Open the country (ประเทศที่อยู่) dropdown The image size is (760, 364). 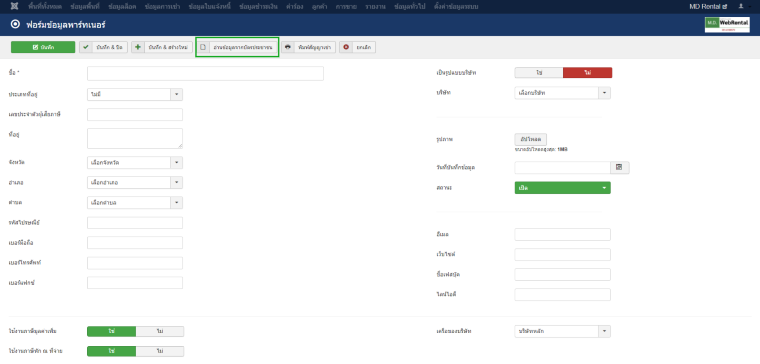tap(135, 94)
